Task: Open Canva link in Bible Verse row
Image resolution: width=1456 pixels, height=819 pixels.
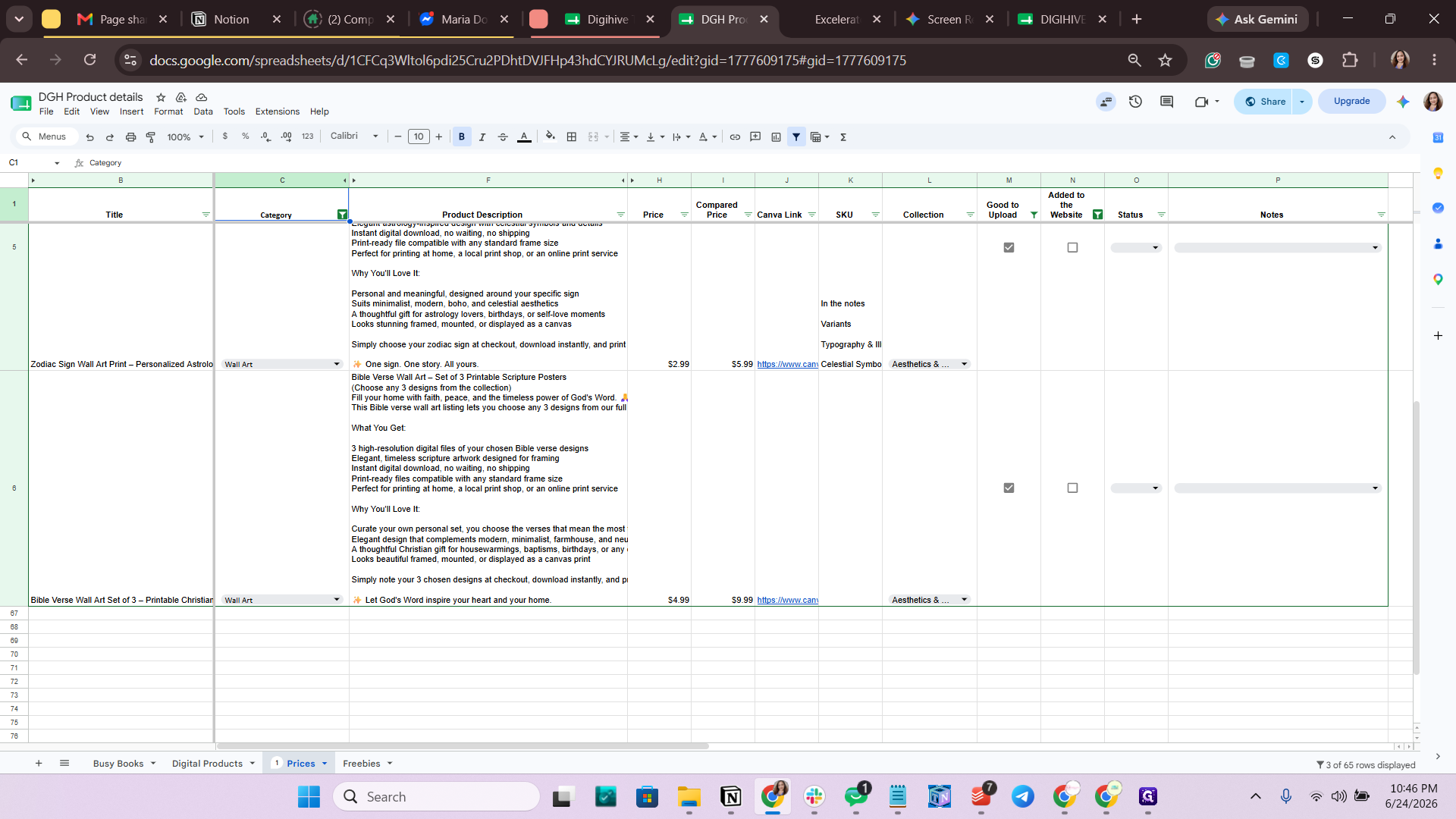Action: (x=787, y=600)
